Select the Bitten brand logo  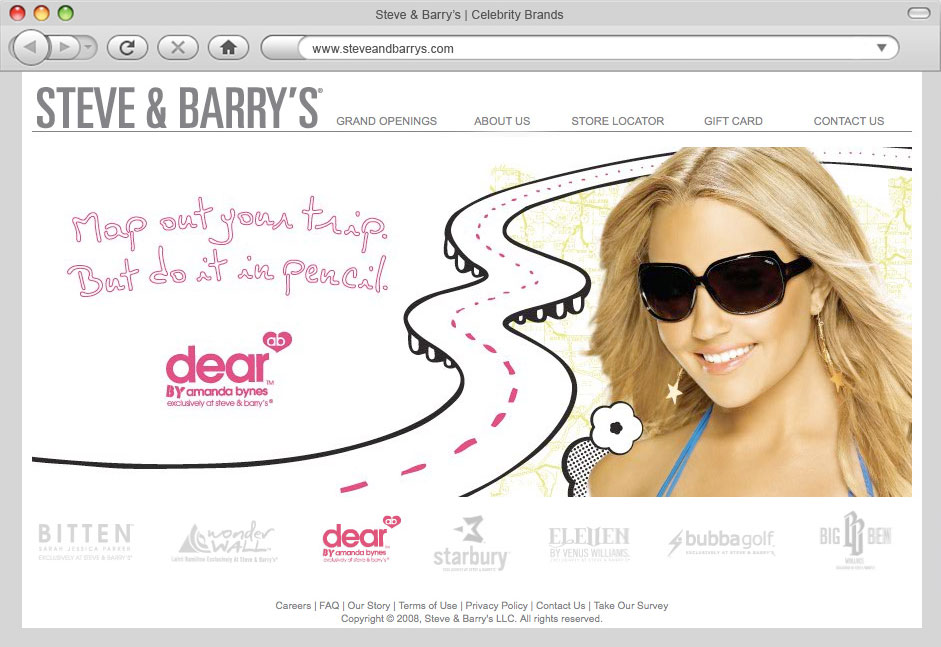(x=85, y=541)
